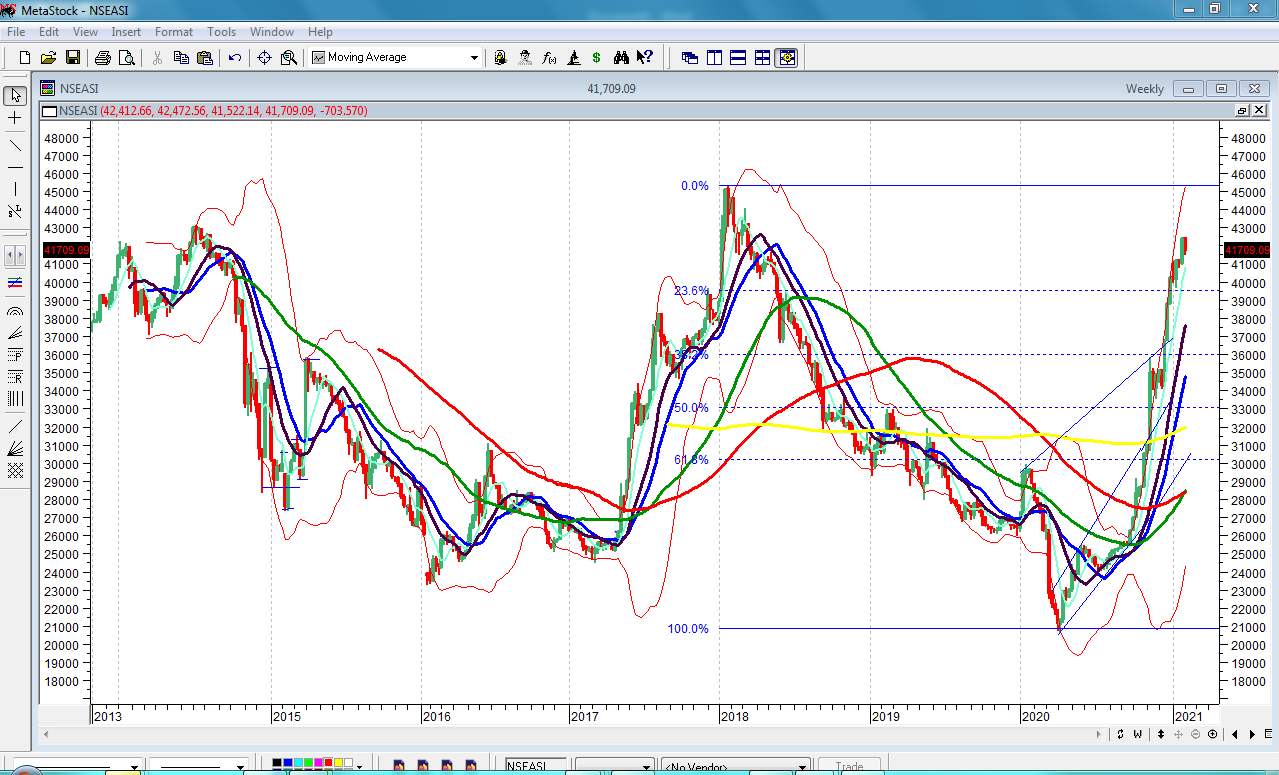
Task: Select the Fibonacci arcs tool
Action: pyautogui.click(x=15, y=310)
